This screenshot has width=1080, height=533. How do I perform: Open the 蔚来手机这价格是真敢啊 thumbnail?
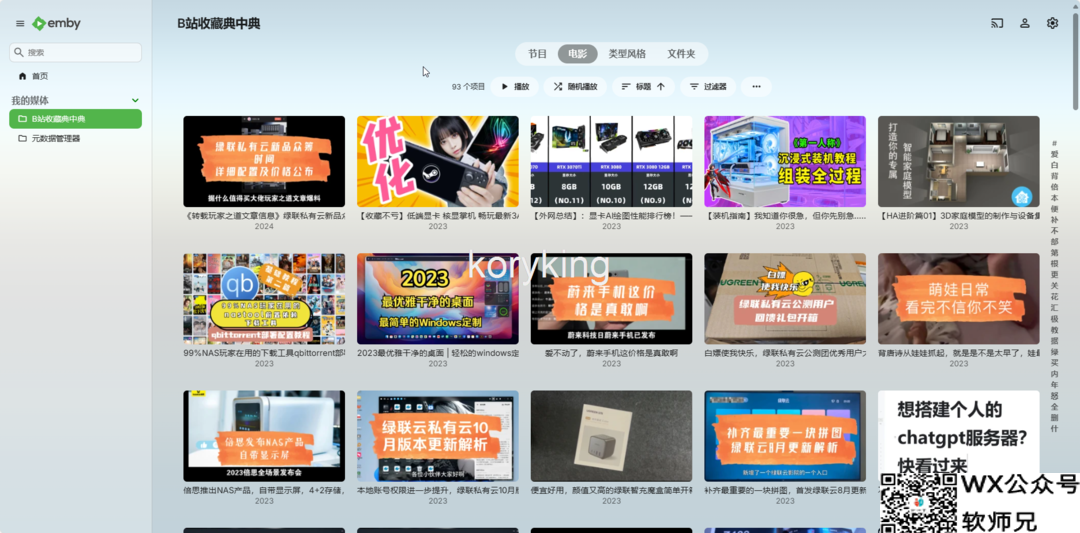coord(611,299)
